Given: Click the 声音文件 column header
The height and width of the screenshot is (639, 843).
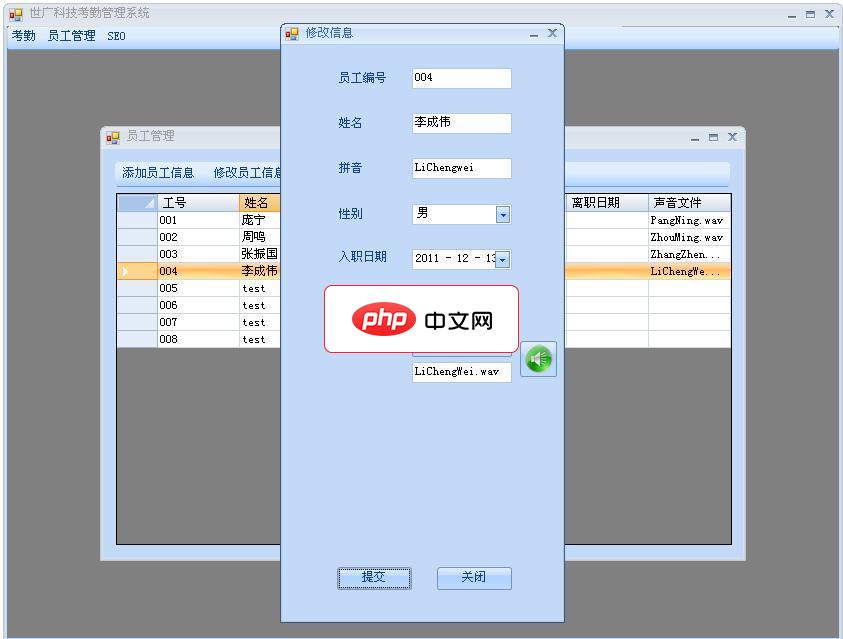Looking at the screenshot, I should point(690,203).
